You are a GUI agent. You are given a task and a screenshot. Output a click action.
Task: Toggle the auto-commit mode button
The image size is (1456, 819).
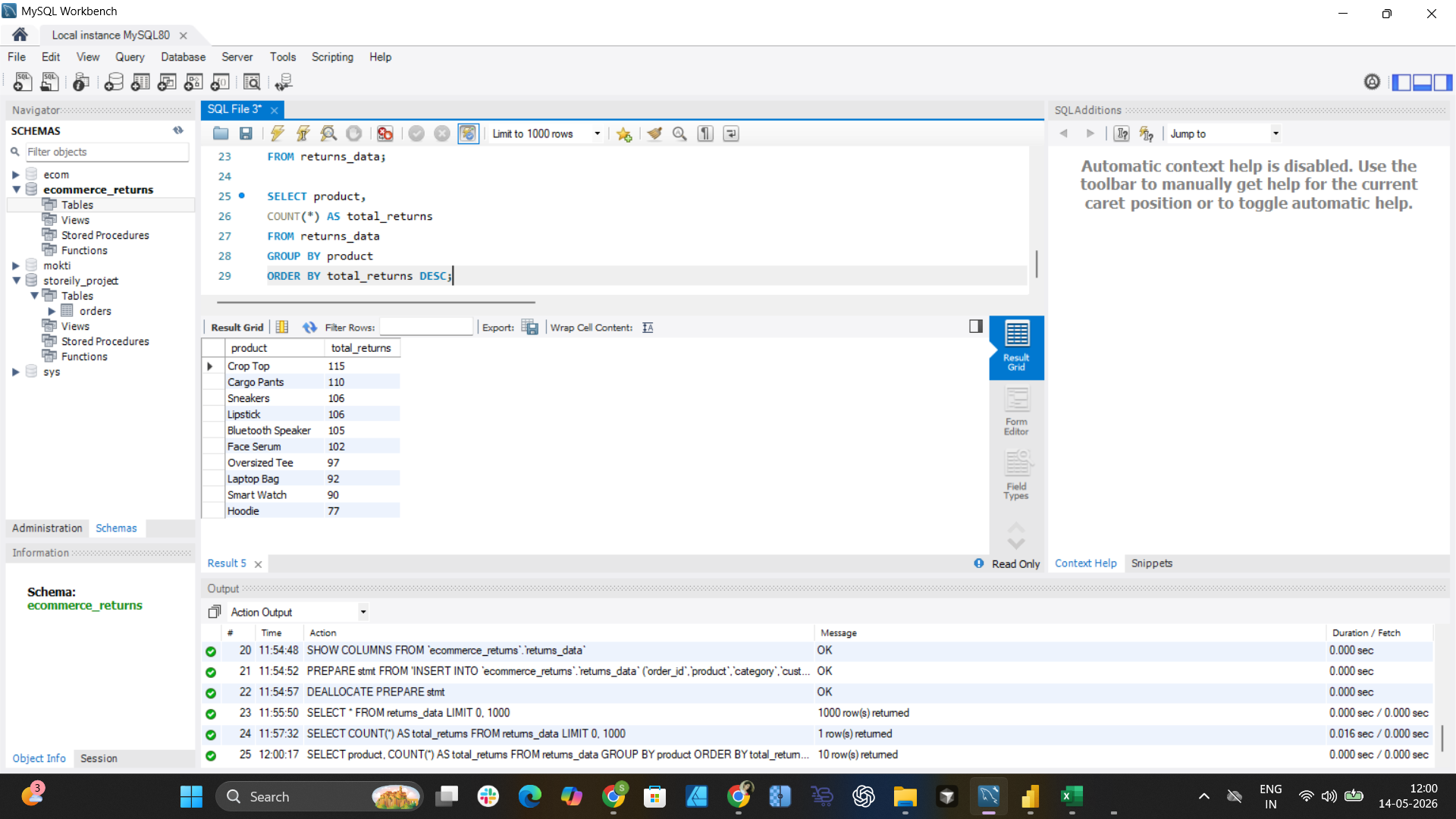[468, 133]
